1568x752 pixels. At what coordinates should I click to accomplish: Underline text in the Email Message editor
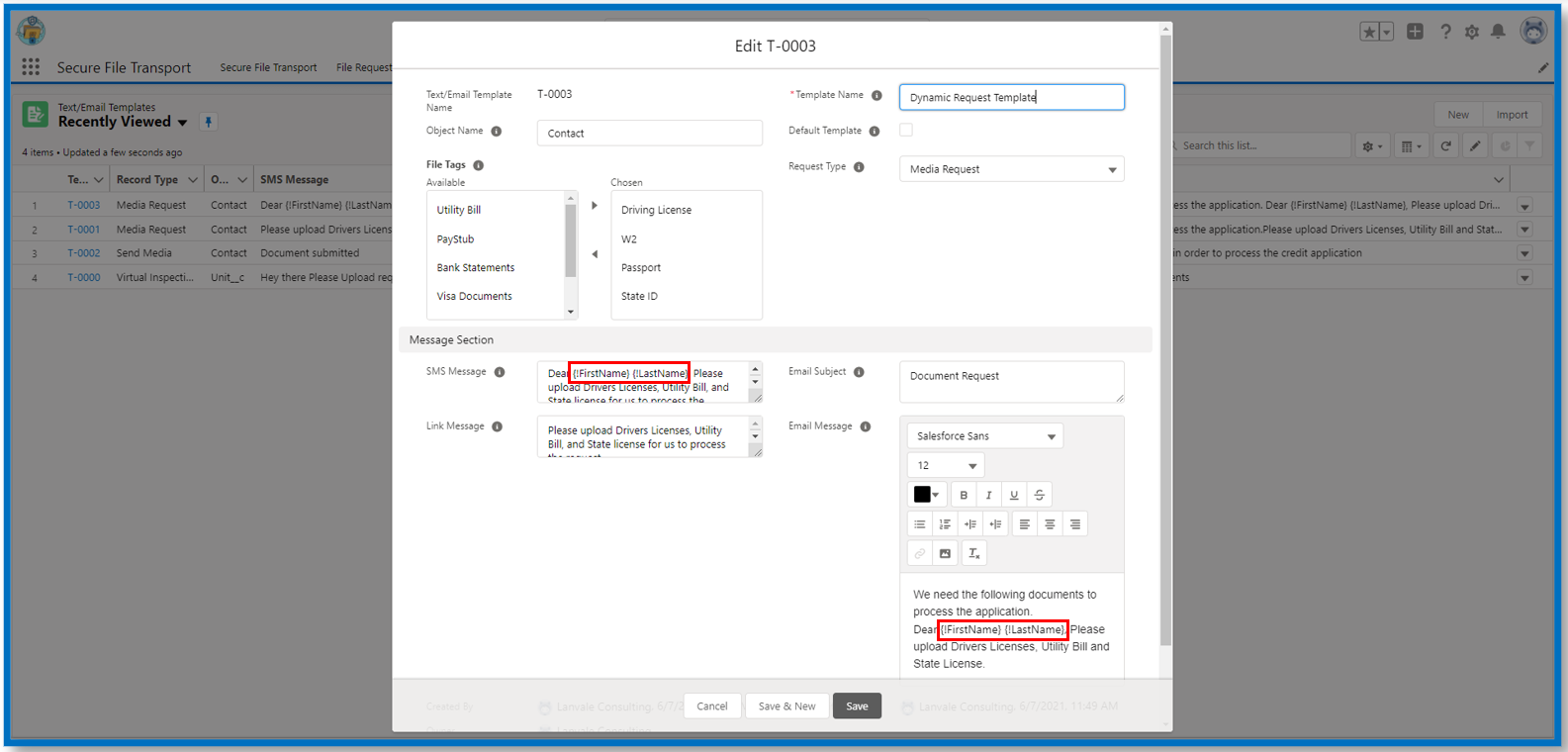click(x=1014, y=495)
